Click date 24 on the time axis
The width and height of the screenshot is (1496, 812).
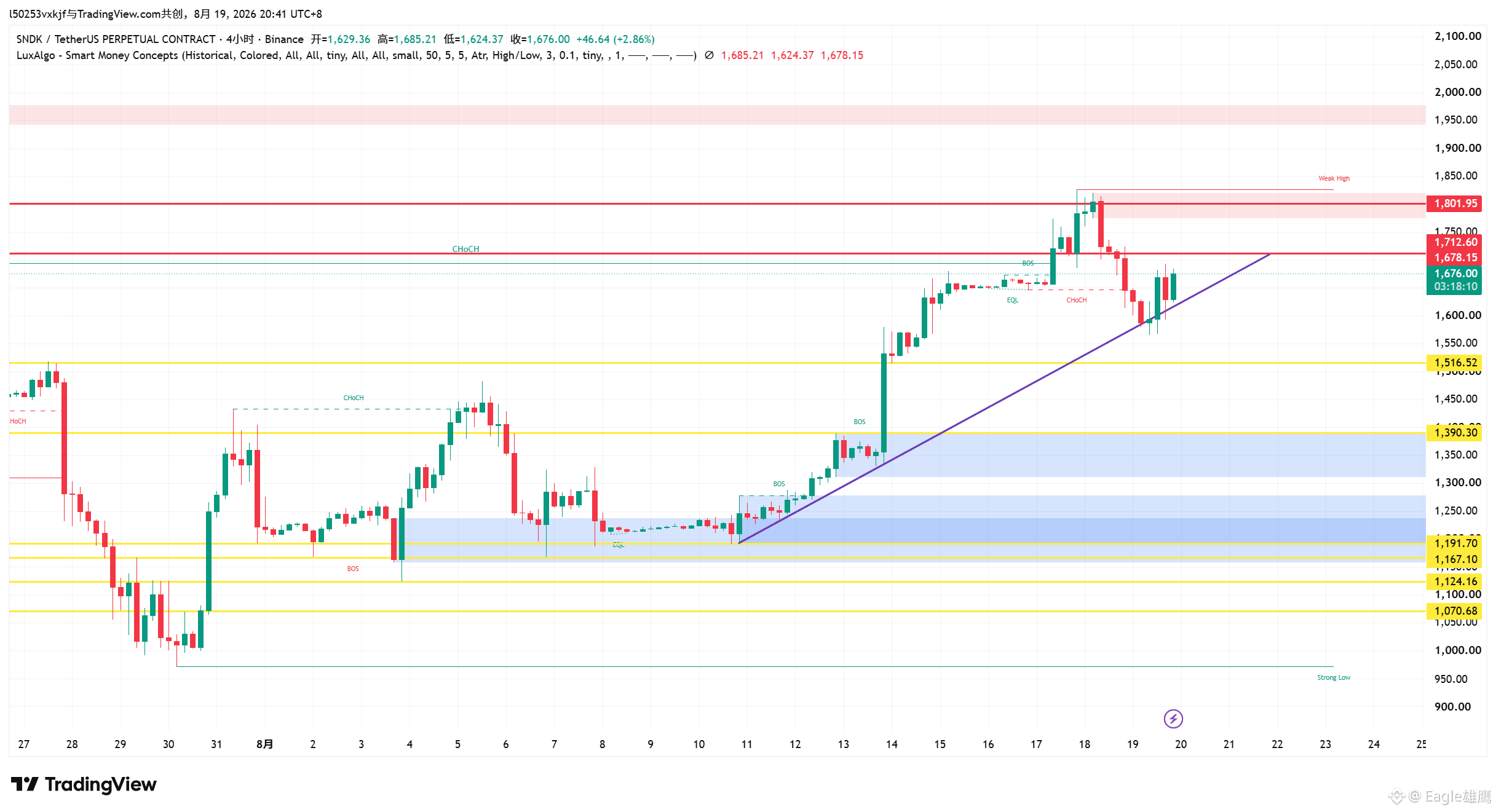coord(1374,744)
